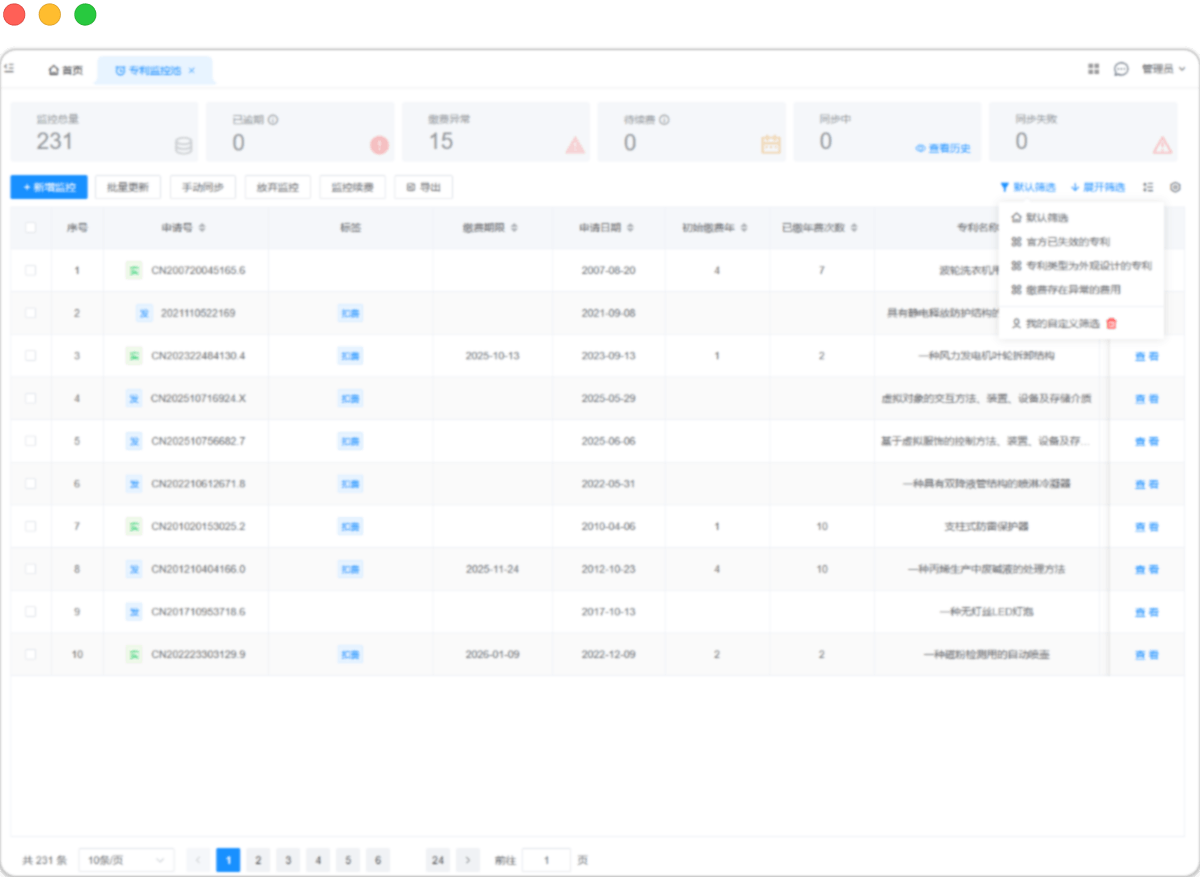Click the column list icon next to the gear
Viewport: 1200px width, 877px height.
pyautogui.click(x=1148, y=186)
